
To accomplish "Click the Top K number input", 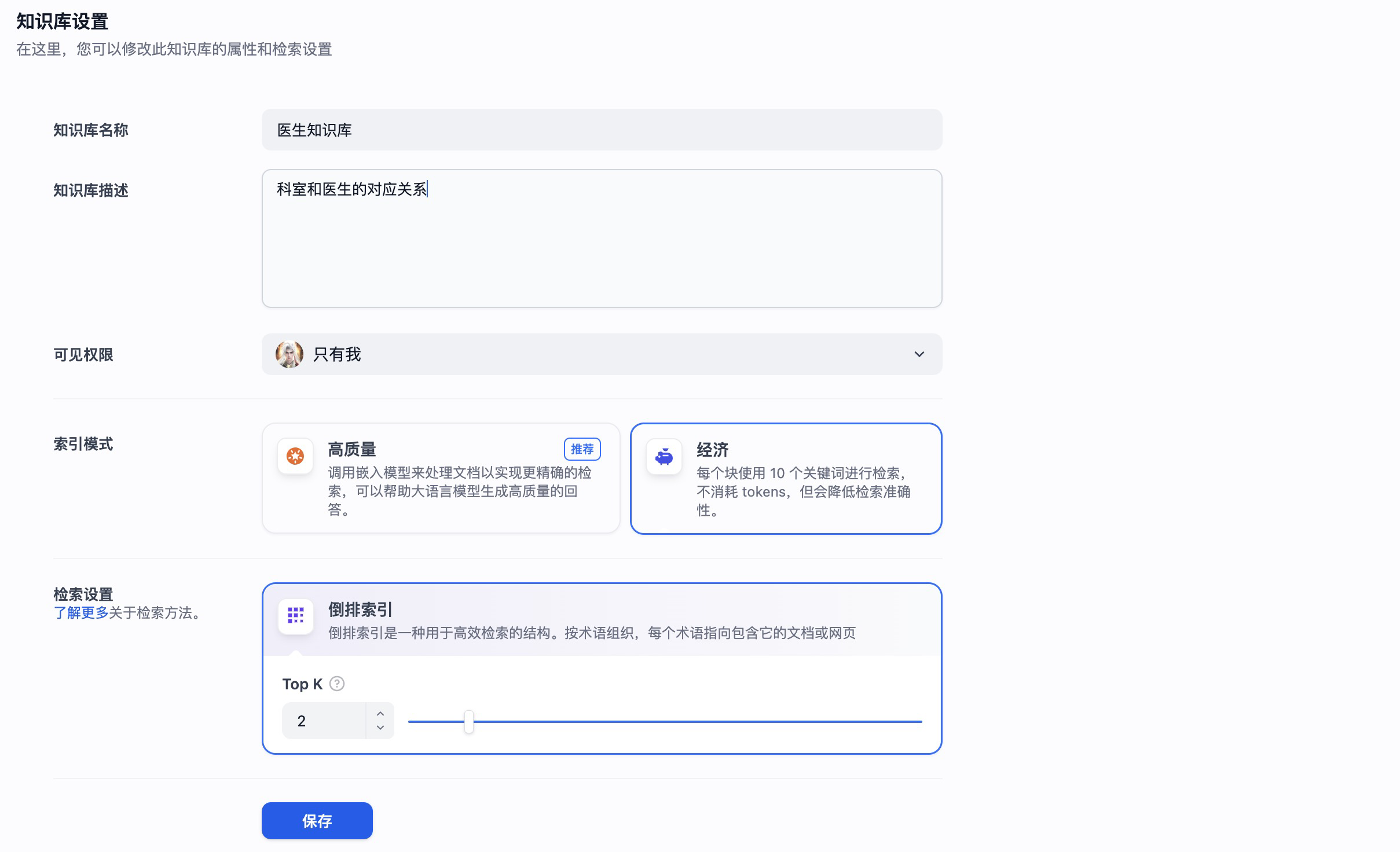I will pyautogui.click(x=324, y=721).
